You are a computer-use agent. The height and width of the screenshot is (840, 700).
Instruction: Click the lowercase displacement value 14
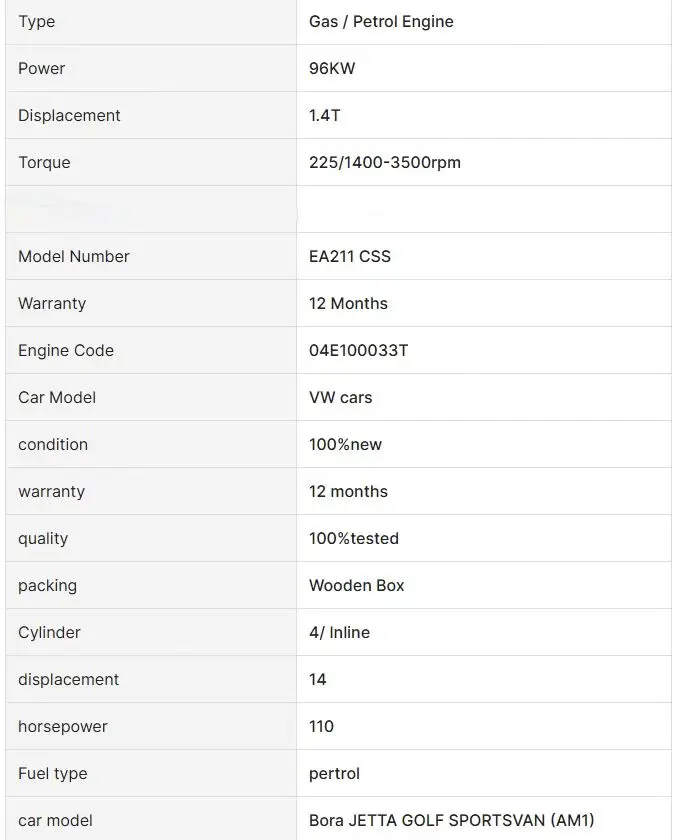(318, 679)
